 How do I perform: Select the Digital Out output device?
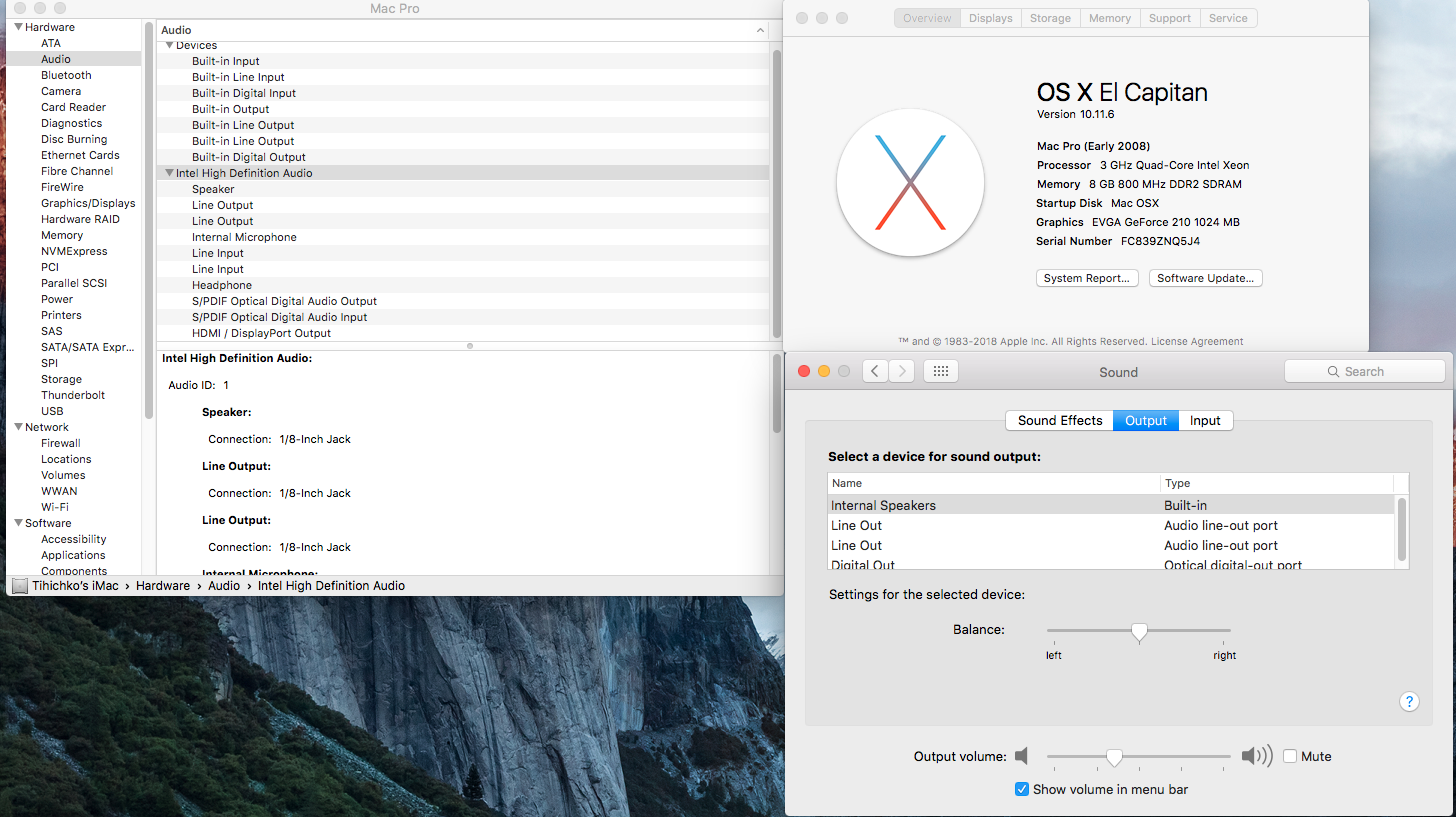pyautogui.click(x=1111, y=564)
